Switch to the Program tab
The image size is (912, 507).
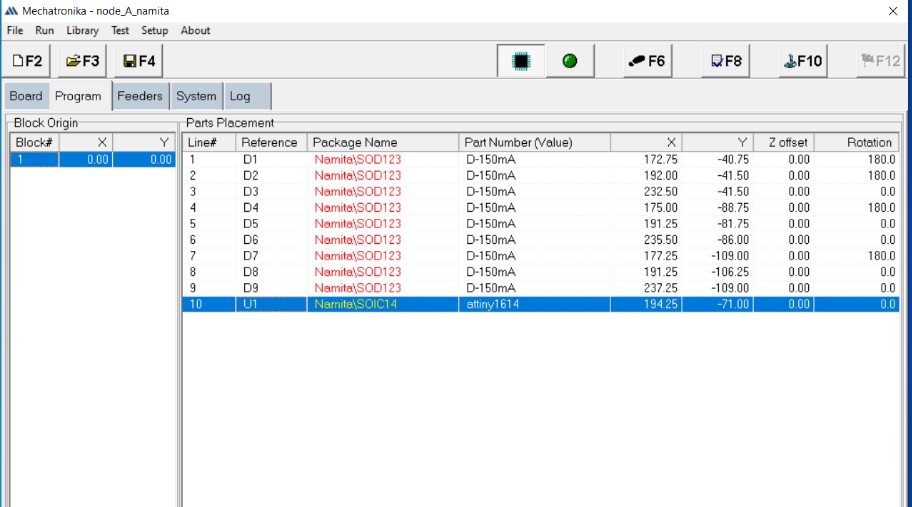pyautogui.click(x=78, y=96)
